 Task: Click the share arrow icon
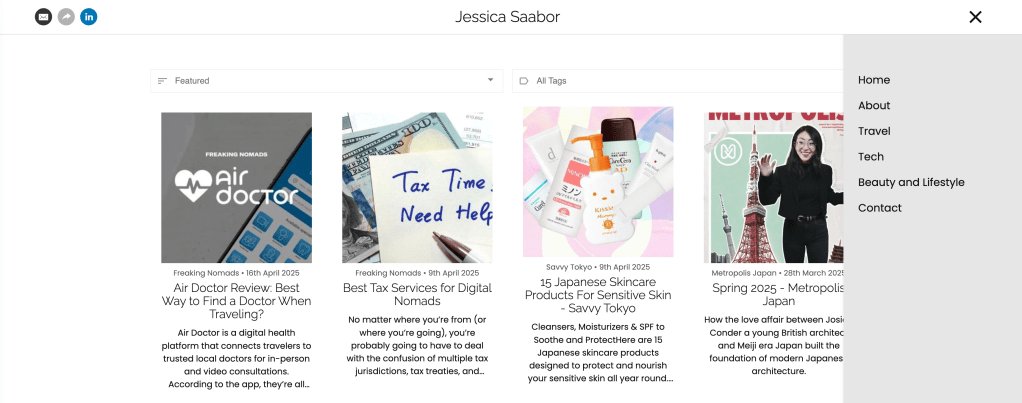tap(66, 17)
